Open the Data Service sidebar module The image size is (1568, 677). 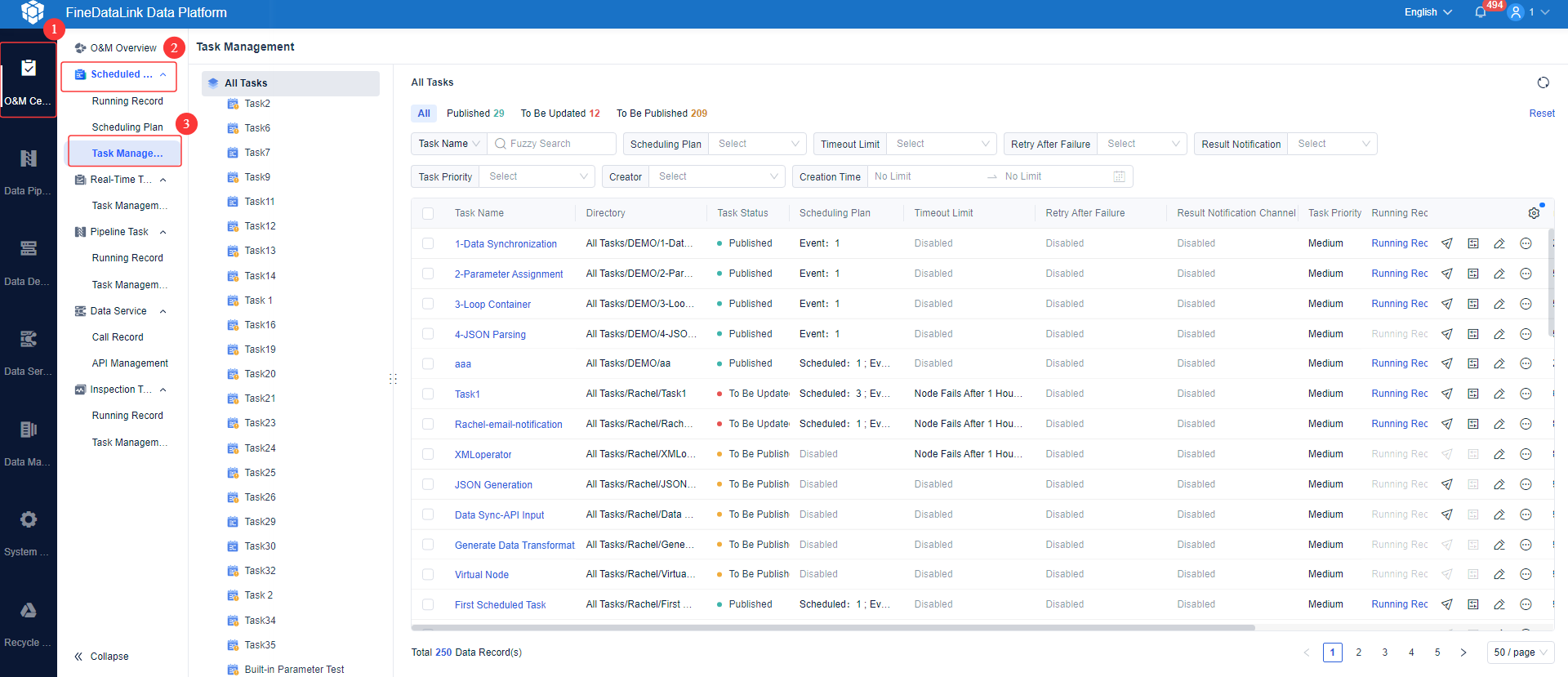click(x=29, y=350)
